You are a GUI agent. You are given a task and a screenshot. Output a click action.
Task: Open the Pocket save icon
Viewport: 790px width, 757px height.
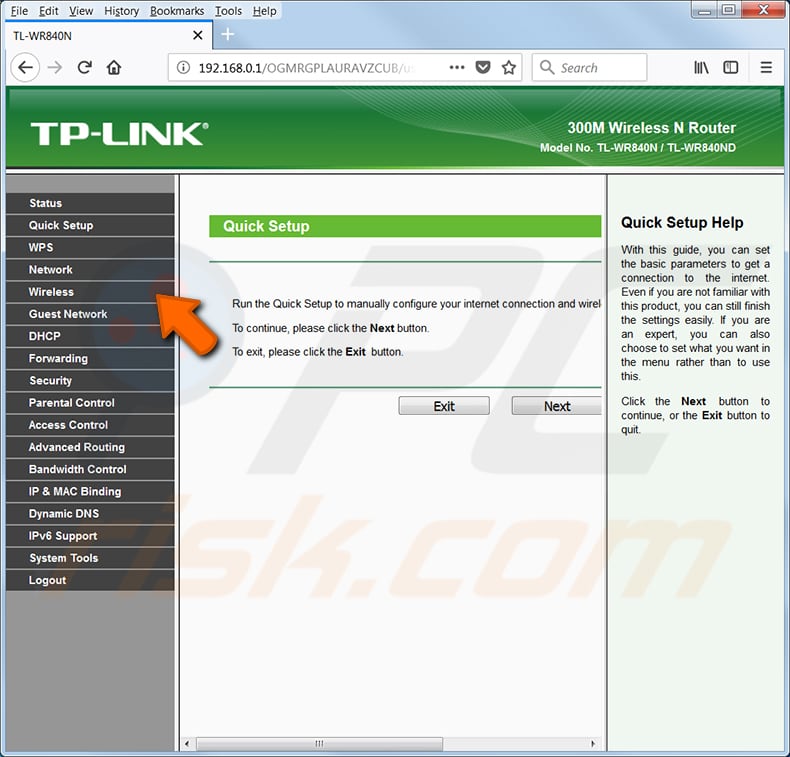click(x=483, y=68)
